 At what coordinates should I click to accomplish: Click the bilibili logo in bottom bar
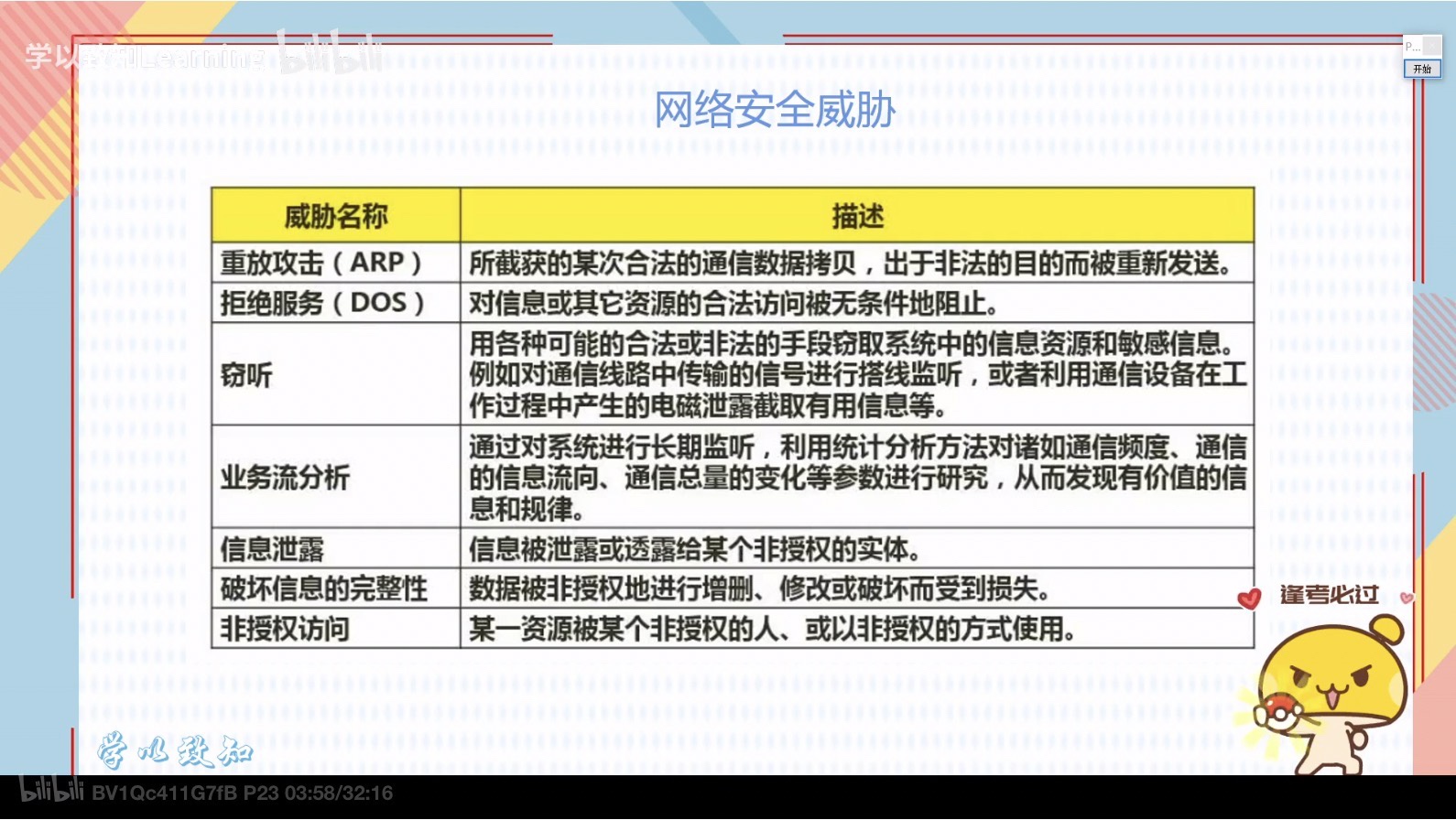pyautogui.click(x=51, y=791)
